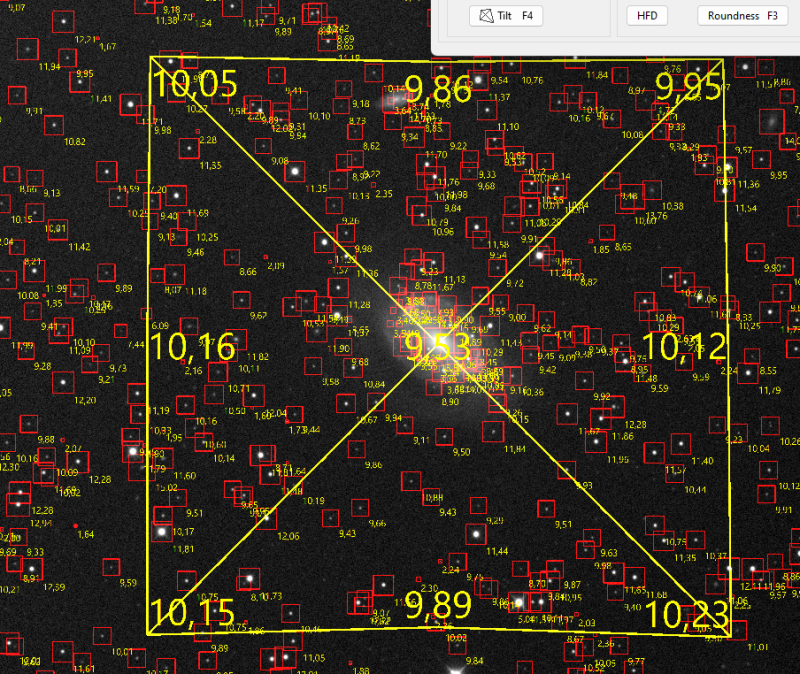The height and width of the screenshot is (674, 800).
Task: Select the large right-middle value 10,12
Action: 684,346
